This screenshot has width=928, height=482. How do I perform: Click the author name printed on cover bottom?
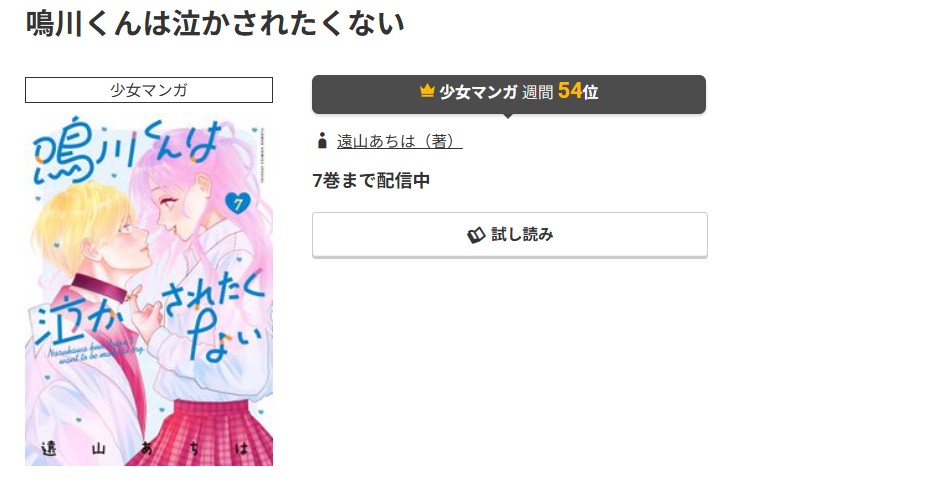(146, 448)
